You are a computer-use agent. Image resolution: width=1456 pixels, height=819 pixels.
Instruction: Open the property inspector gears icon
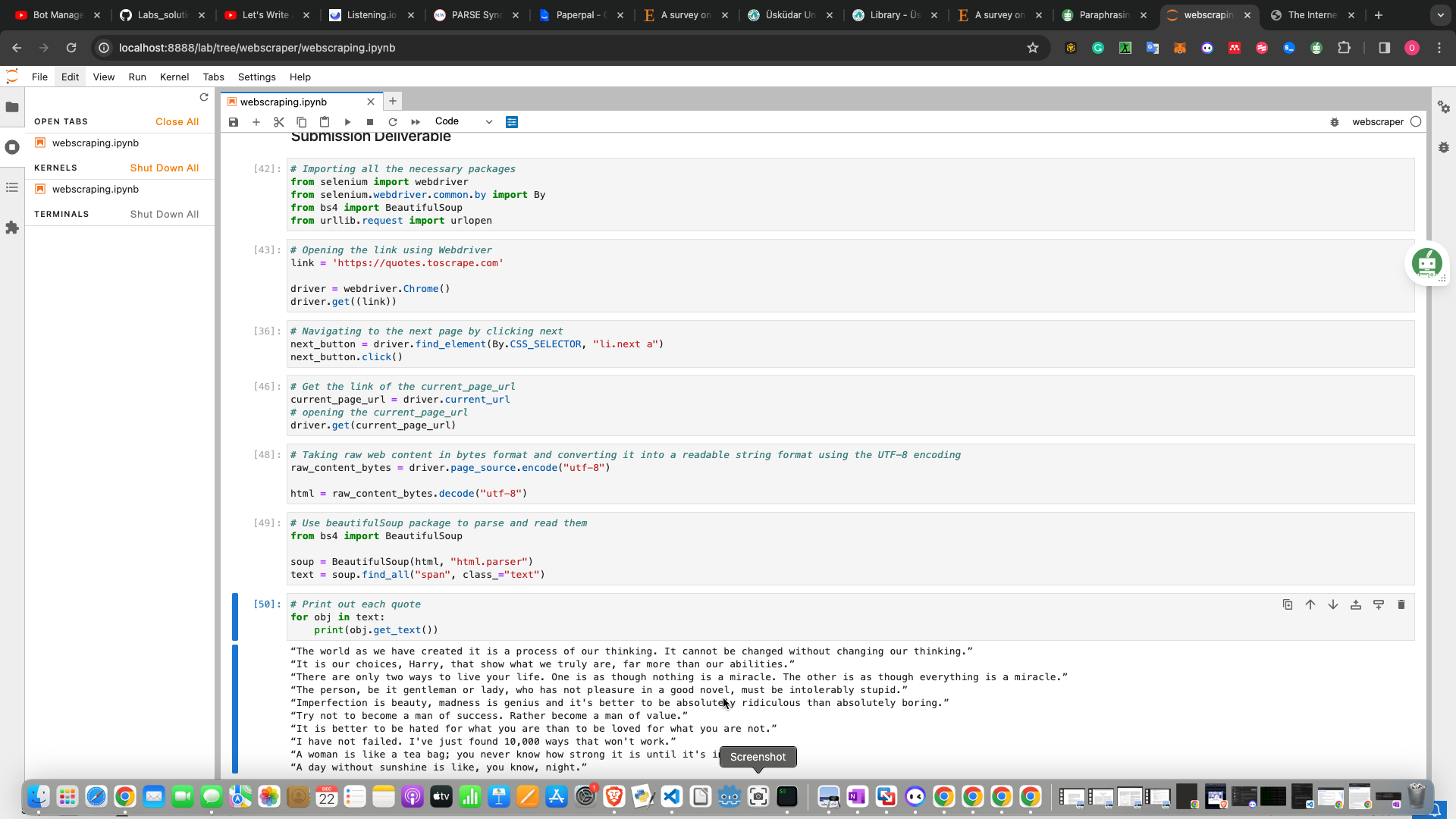(1444, 108)
